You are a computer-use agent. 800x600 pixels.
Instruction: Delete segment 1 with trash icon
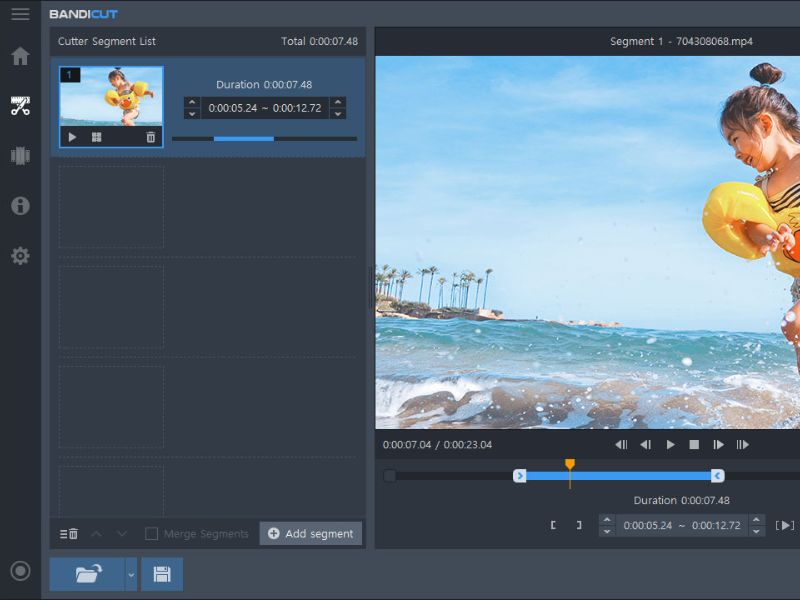[x=151, y=137]
